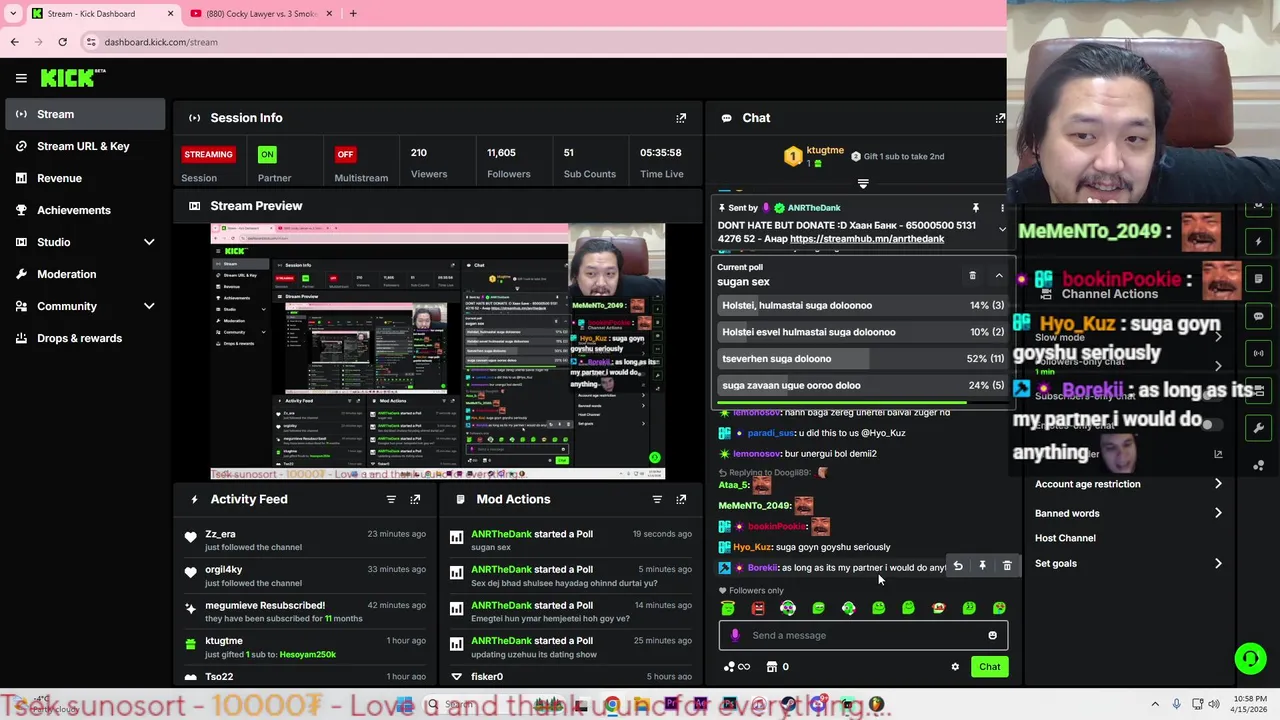This screenshot has width=1280, height=720.
Task: Click Host Channel option
Action: point(1065,538)
